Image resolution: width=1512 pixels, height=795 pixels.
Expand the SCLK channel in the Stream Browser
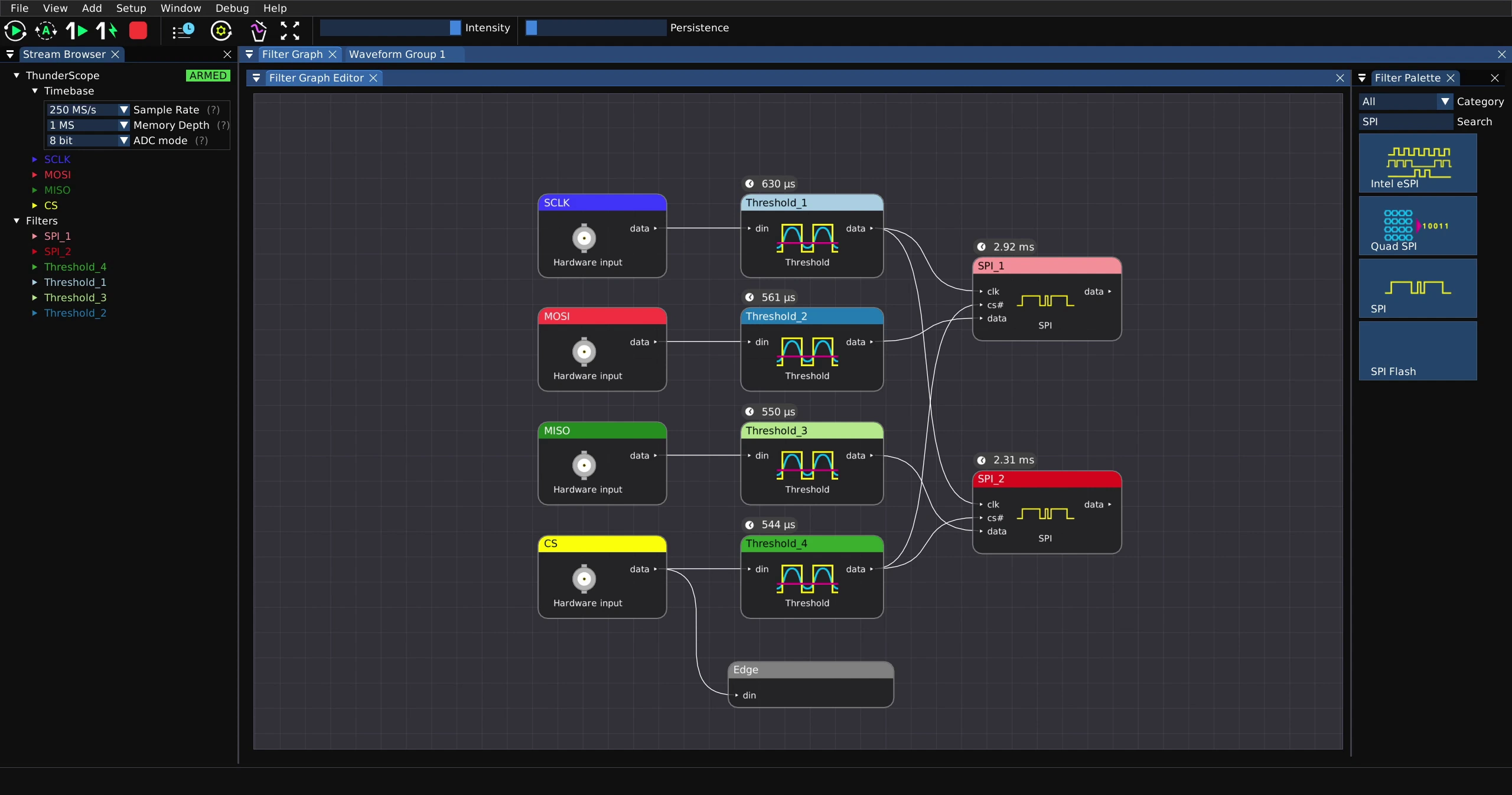pyautogui.click(x=35, y=159)
